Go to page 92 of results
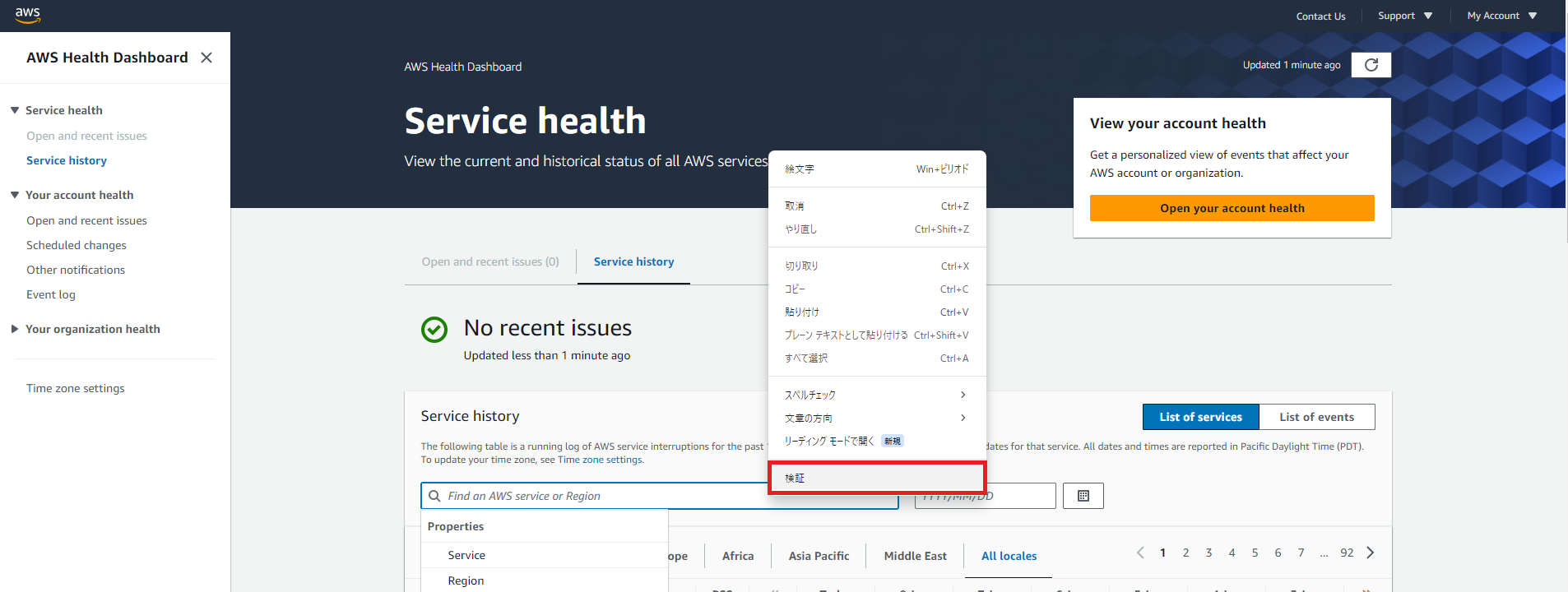 [x=1347, y=553]
